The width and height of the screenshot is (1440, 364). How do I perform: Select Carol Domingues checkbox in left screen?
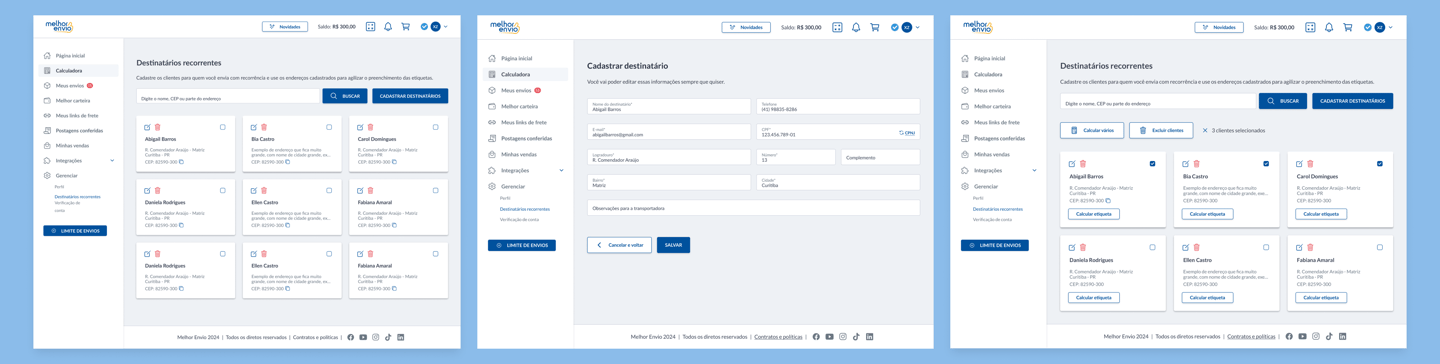pos(436,127)
